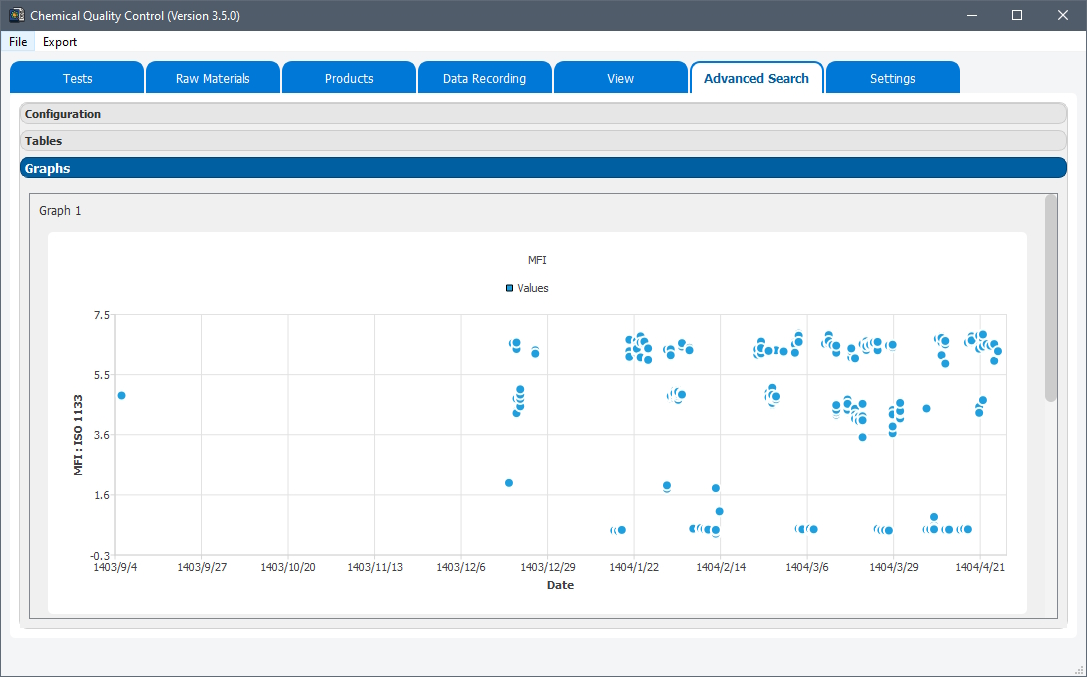Collapse the Graphs section

[x=47, y=167]
